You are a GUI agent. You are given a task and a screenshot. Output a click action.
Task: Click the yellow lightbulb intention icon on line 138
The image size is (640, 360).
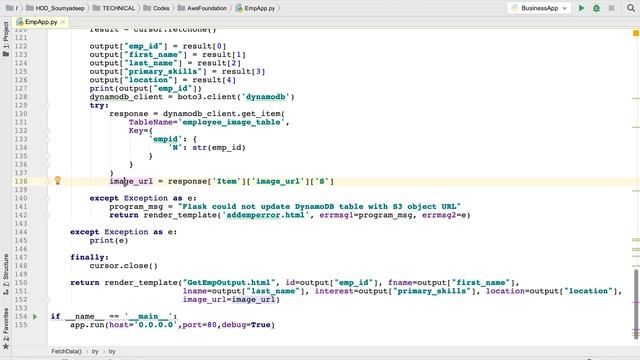click(x=58, y=180)
